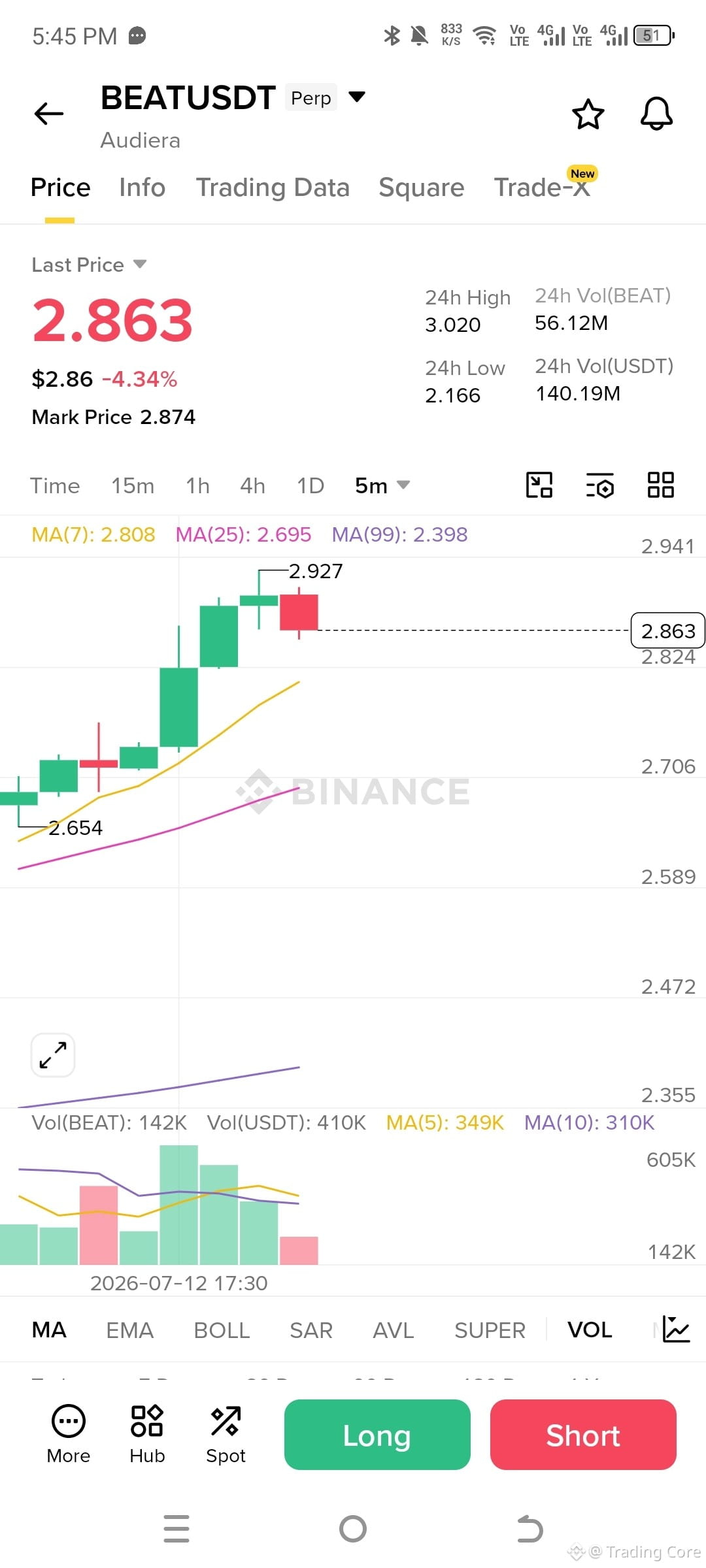Tap the MA(25): 2.695 label
The image size is (706, 1568).
[243, 534]
